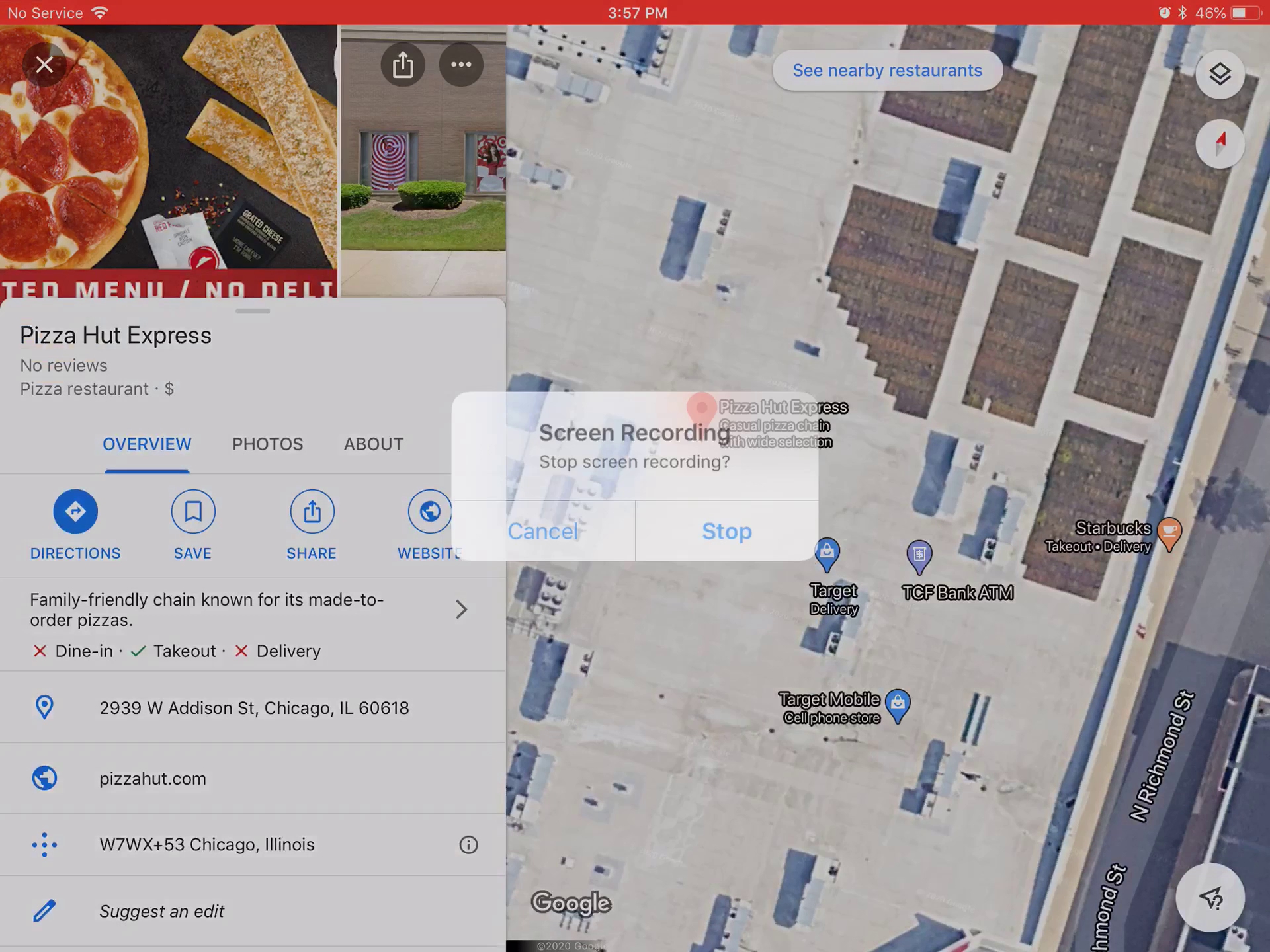Tap See nearby restaurants button

[x=887, y=70]
